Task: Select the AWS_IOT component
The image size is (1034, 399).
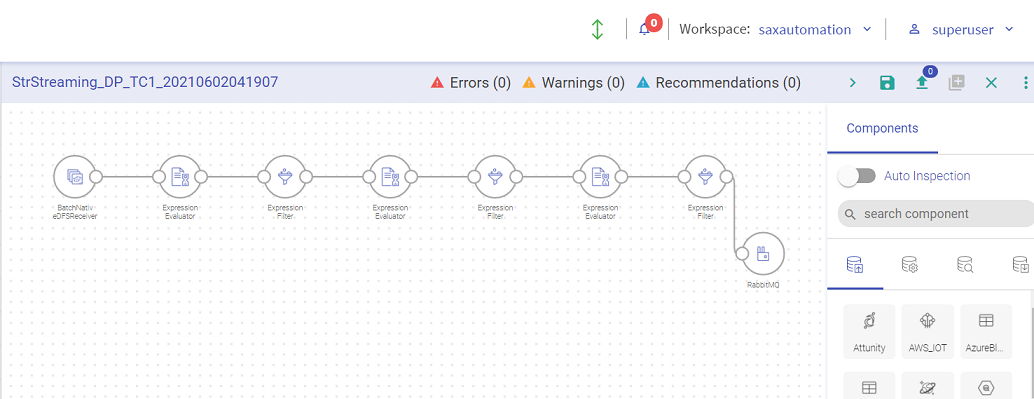Action: (927, 331)
